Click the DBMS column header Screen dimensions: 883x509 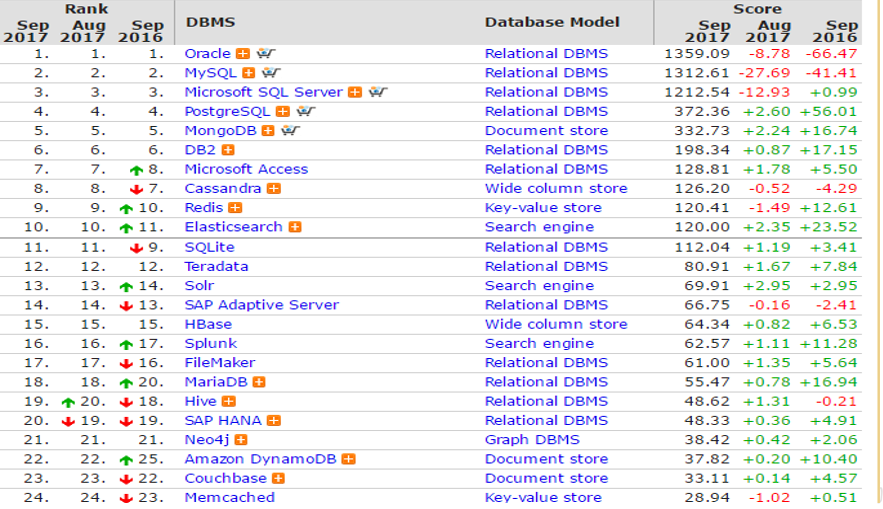point(211,22)
